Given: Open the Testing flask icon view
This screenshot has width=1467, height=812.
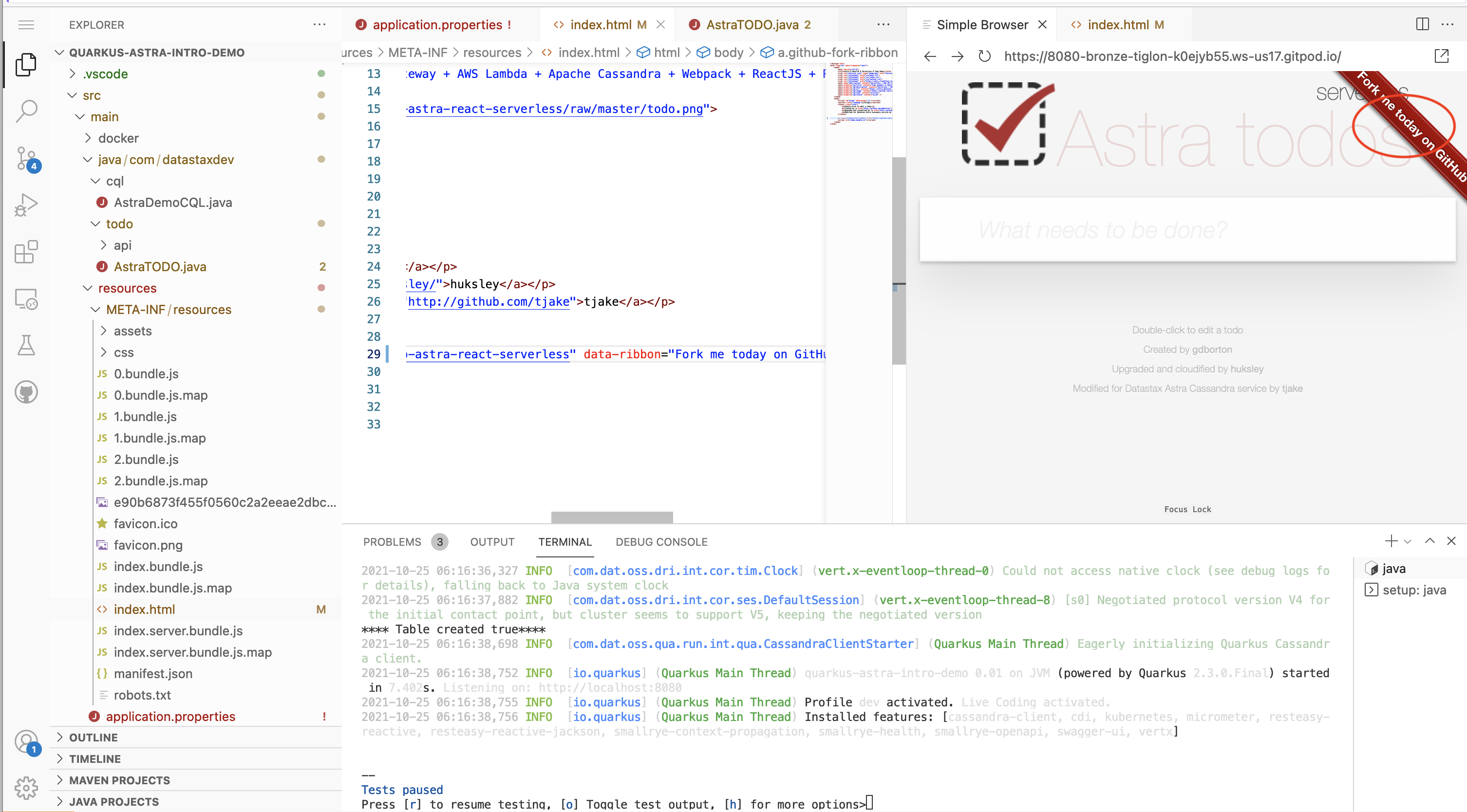Looking at the screenshot, I should point(26,345).
